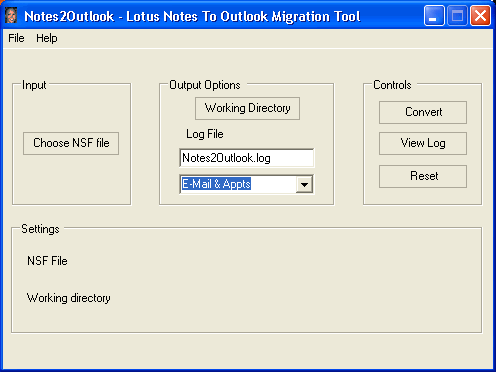This screenshot has height=372, width=496.
Task: Click the application icon in the title bar
Action: tap(11, 16)
